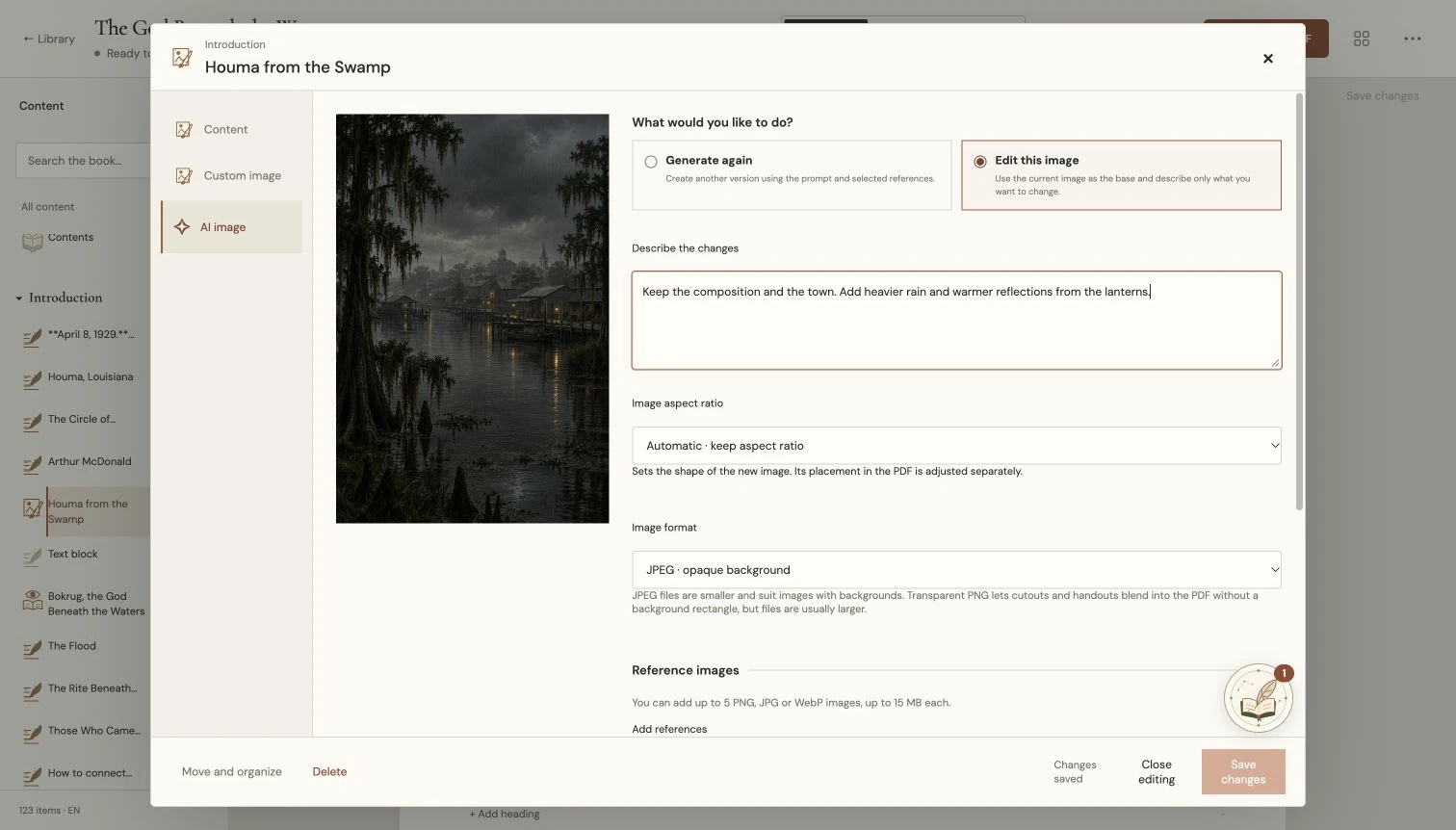1456x830 pixels.
Task: Click the dialog's vertical scrollbar
Action: click(1299, 301)
